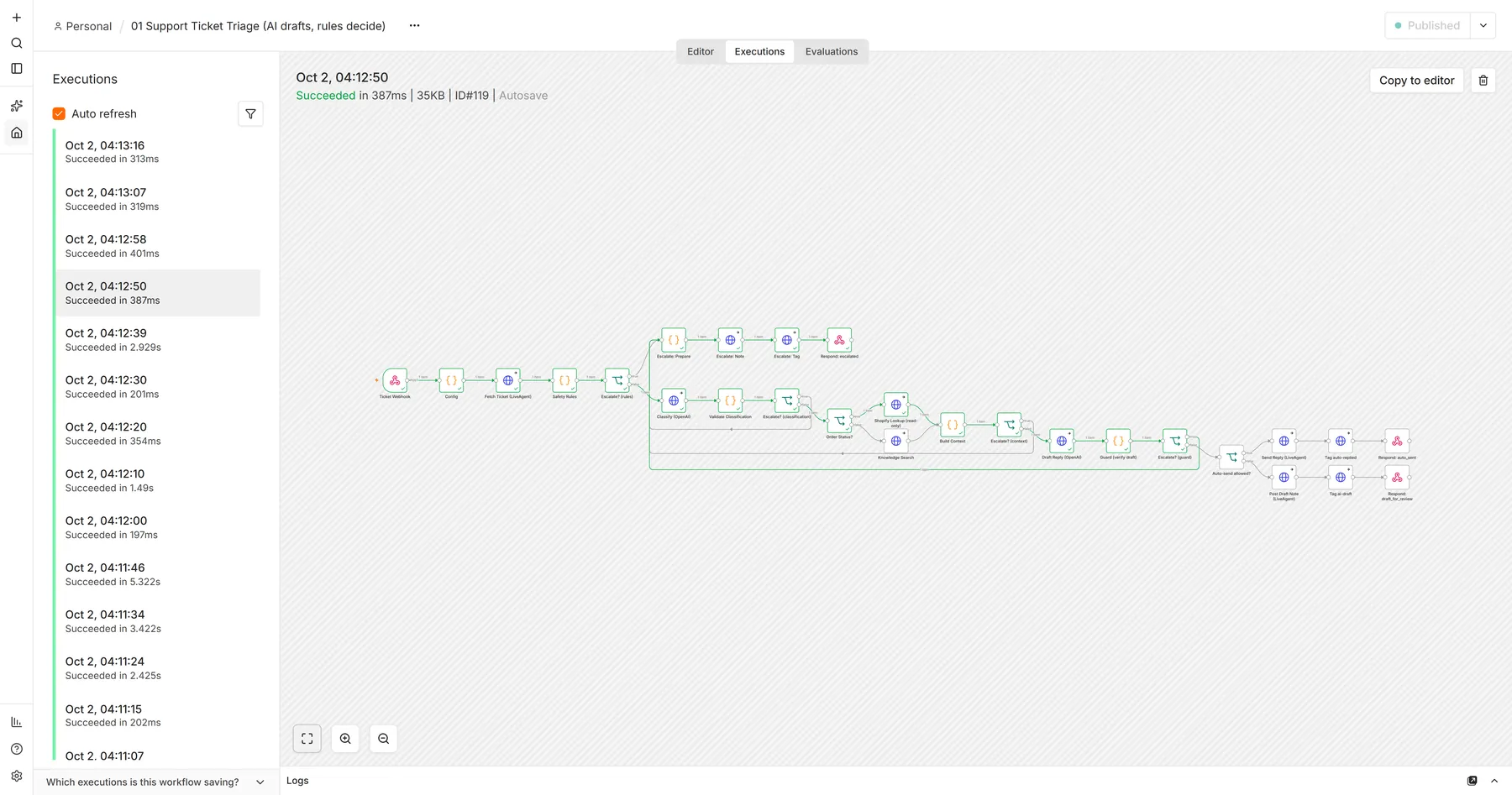Select the Safety Rules node
The height and width of the screenshot is (795, 1512).
coord(564,380)
